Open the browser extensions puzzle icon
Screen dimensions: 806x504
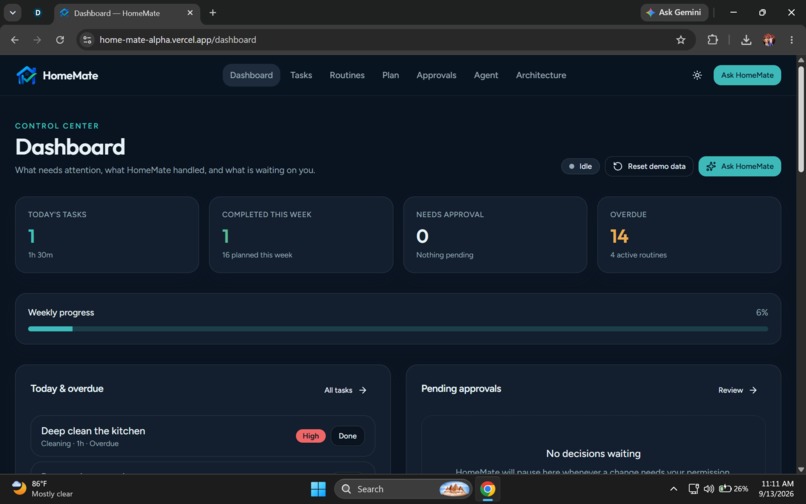[712, 40]
